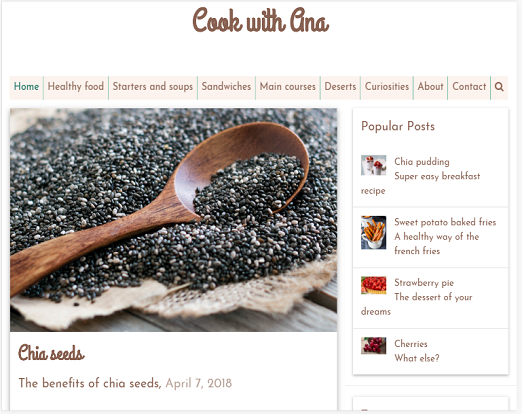522x414 pixels.
Task: Open the Cherries popular post
Action: tap(411, 344)
